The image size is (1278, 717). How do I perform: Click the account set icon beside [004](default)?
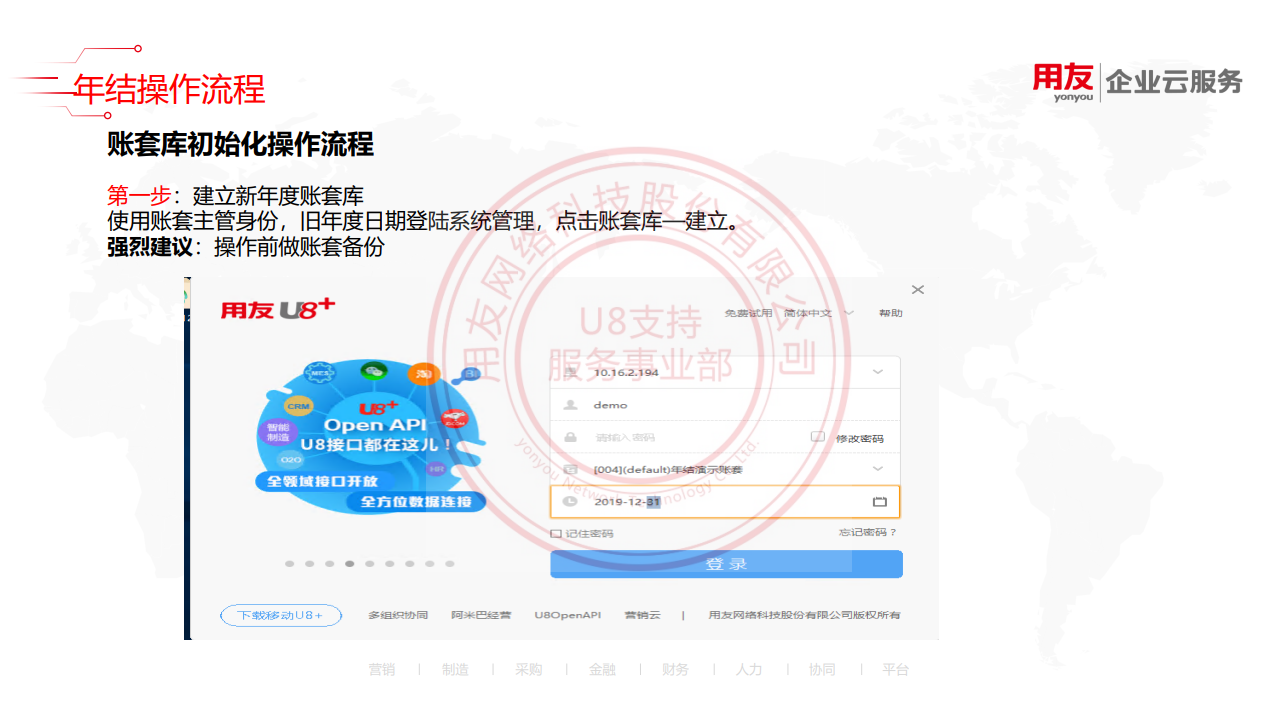pos(570,469)
